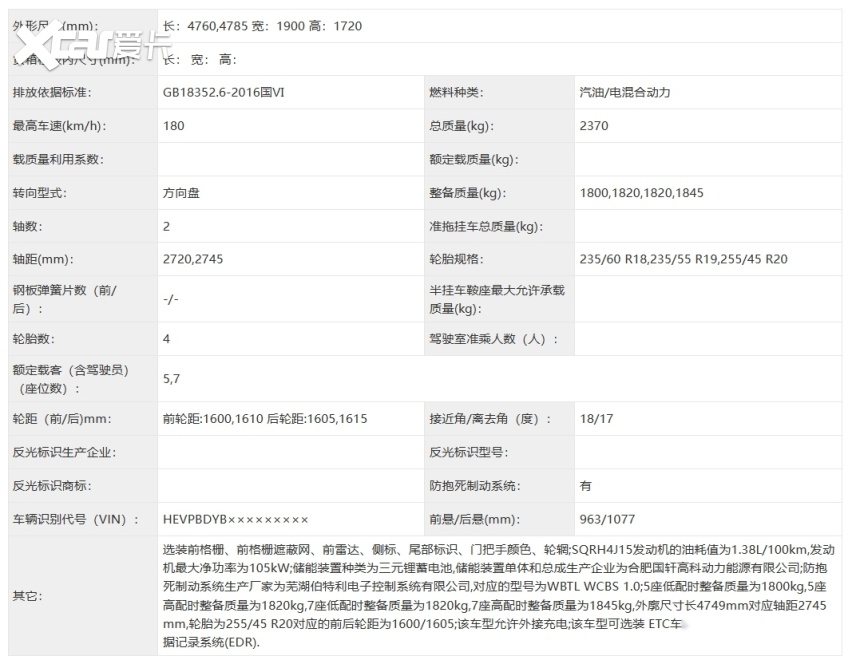Click the 外形尺寸 length width height values

[262, 26]
